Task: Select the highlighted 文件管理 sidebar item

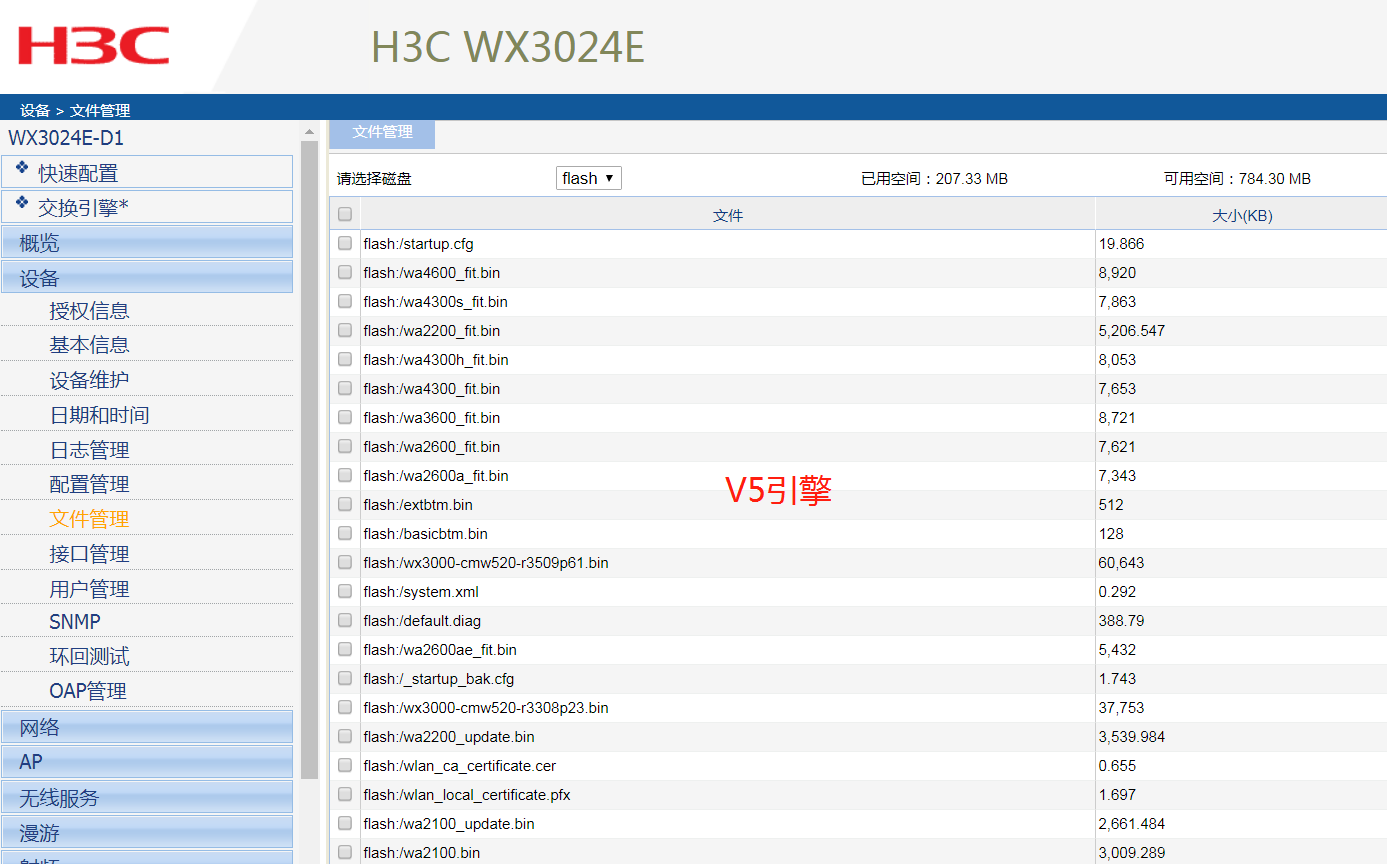Action: [89, 519]
